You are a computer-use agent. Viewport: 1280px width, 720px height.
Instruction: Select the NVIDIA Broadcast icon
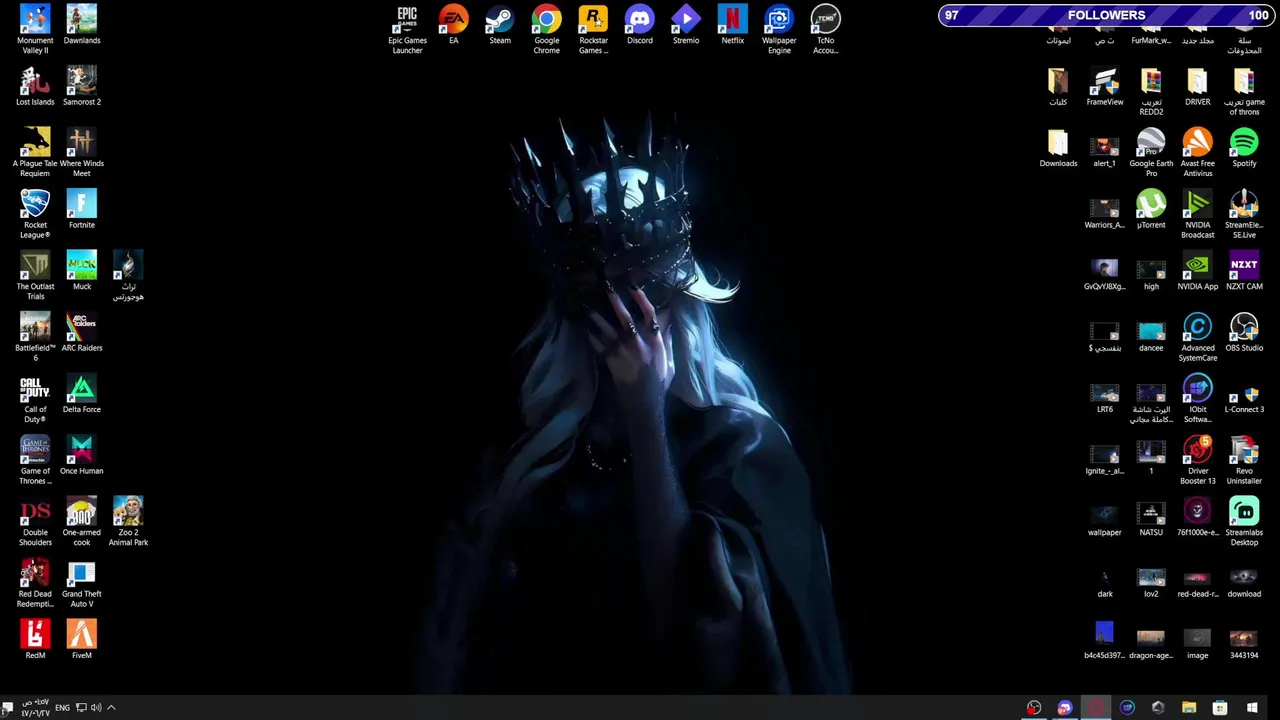tap(1198, 214)
